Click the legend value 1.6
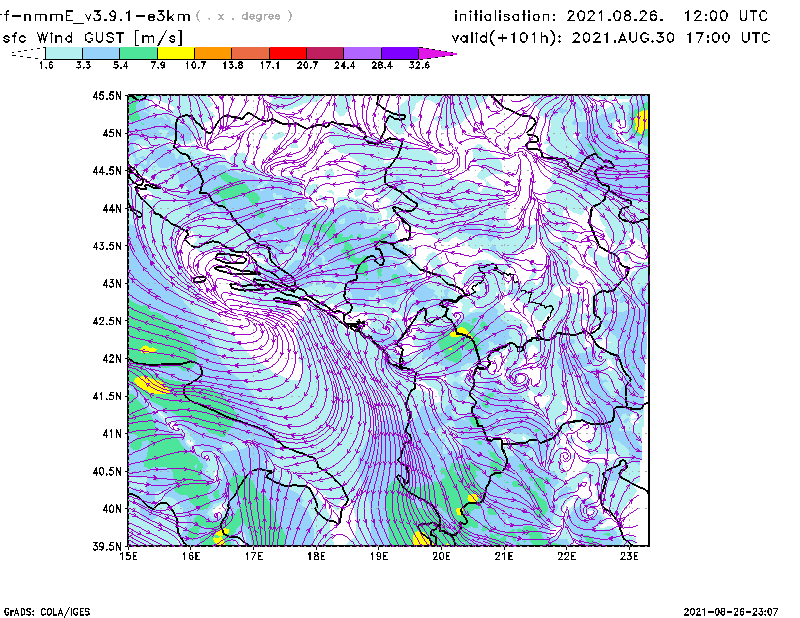Screen dimensions: 800x618 (46, 65)
